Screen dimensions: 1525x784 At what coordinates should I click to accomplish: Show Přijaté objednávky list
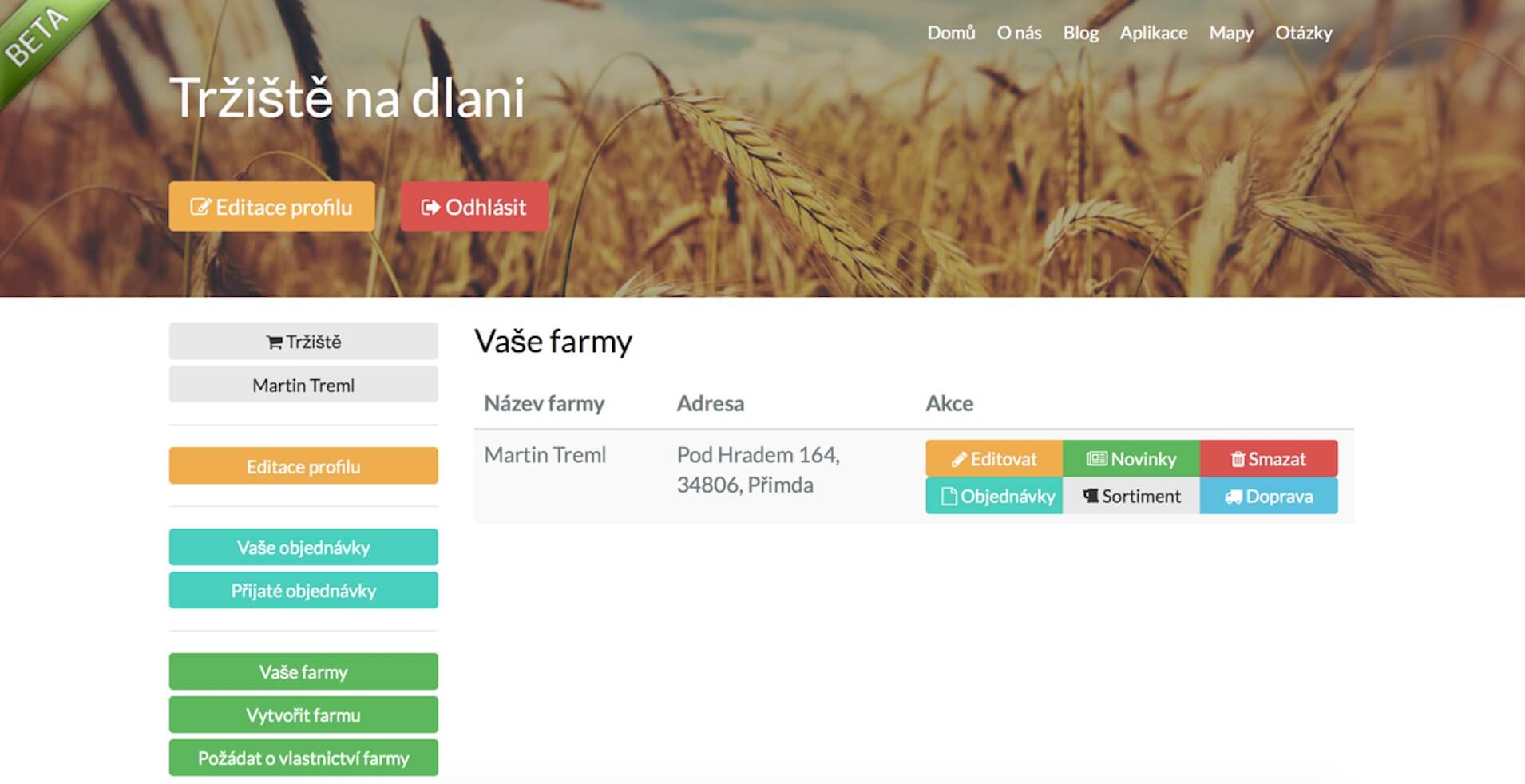(303, 591)
